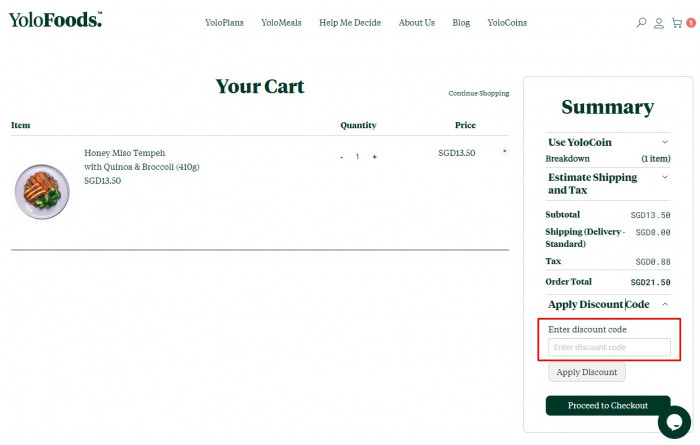The height and width of the screenshot is (445, 700).
Task: Select the quantity value 1
Action: [x=357, y=157]
